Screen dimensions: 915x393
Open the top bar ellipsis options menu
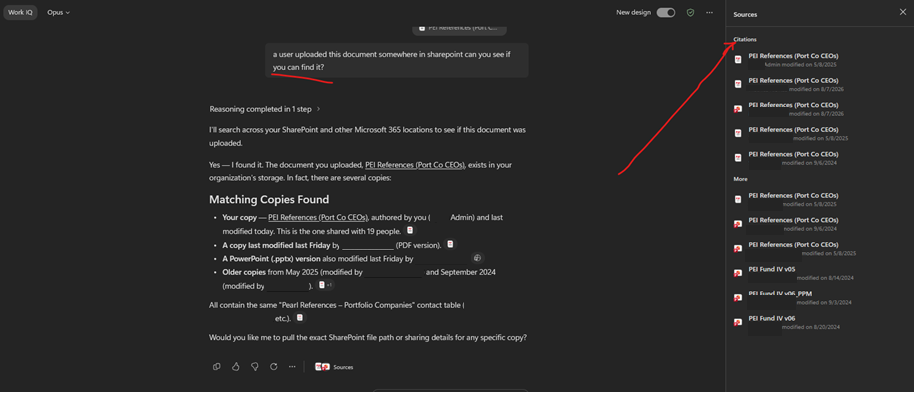click(x=709, y=12)
